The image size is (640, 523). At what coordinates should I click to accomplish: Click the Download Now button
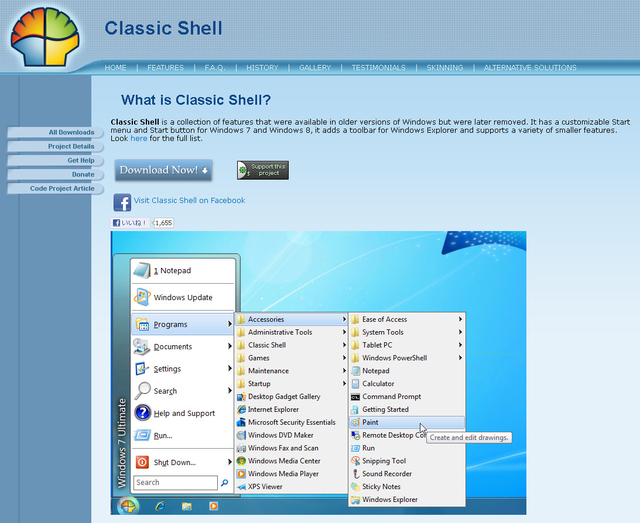pyautogui.click(x=164, y=170)
